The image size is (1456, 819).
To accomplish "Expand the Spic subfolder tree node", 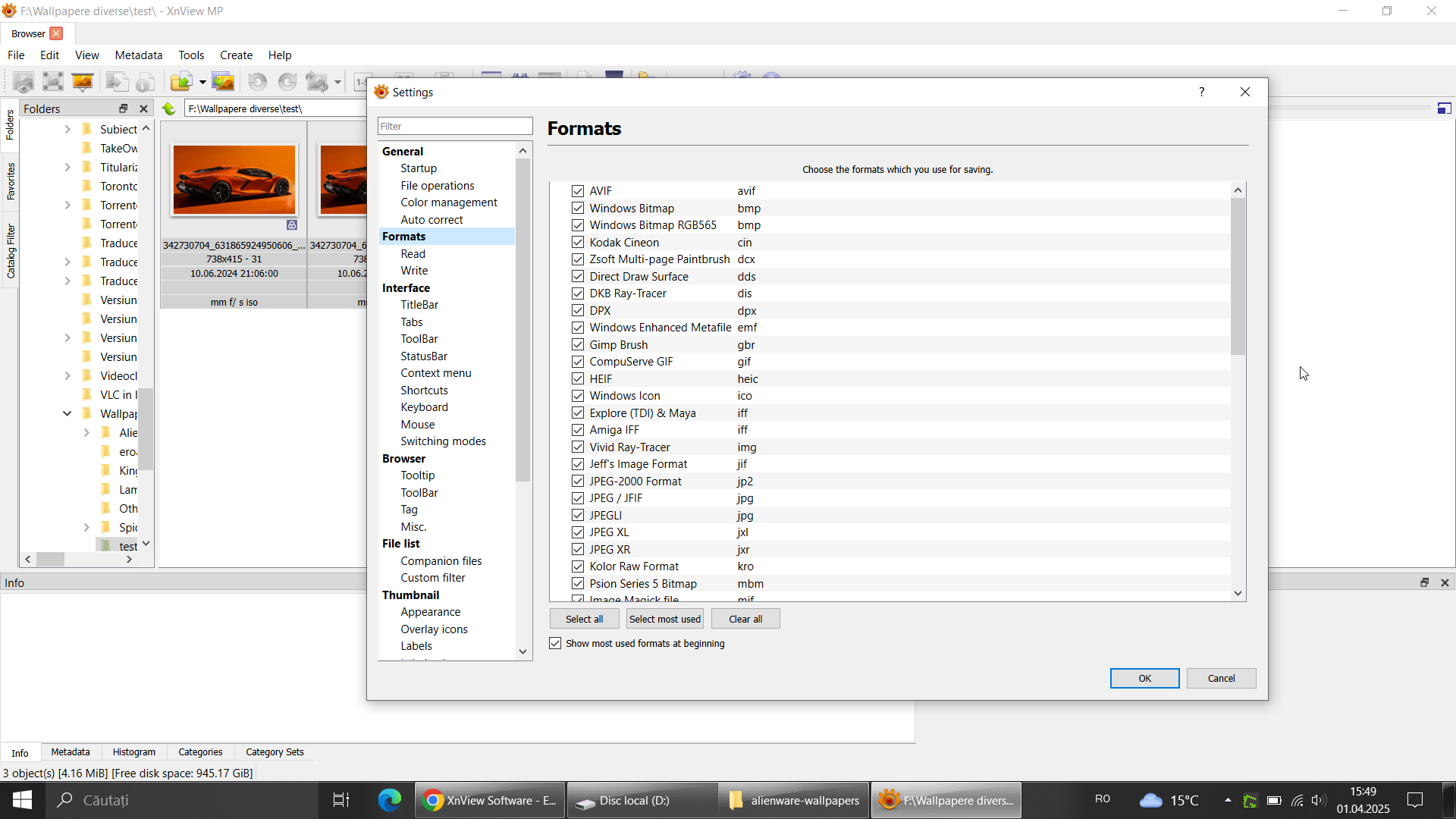I will pos(86,528).
